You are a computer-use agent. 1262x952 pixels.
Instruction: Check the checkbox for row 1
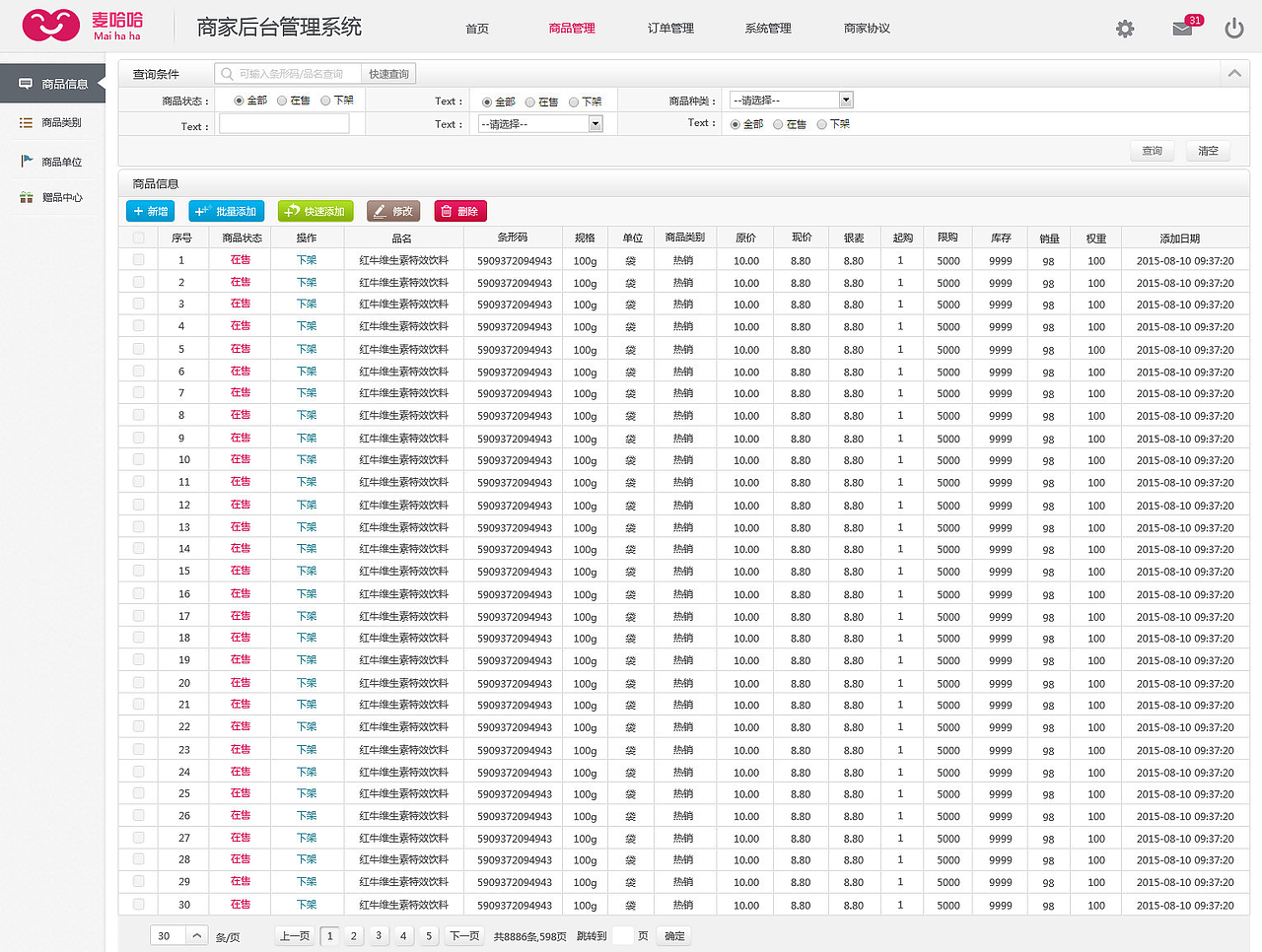coord(138,260)
